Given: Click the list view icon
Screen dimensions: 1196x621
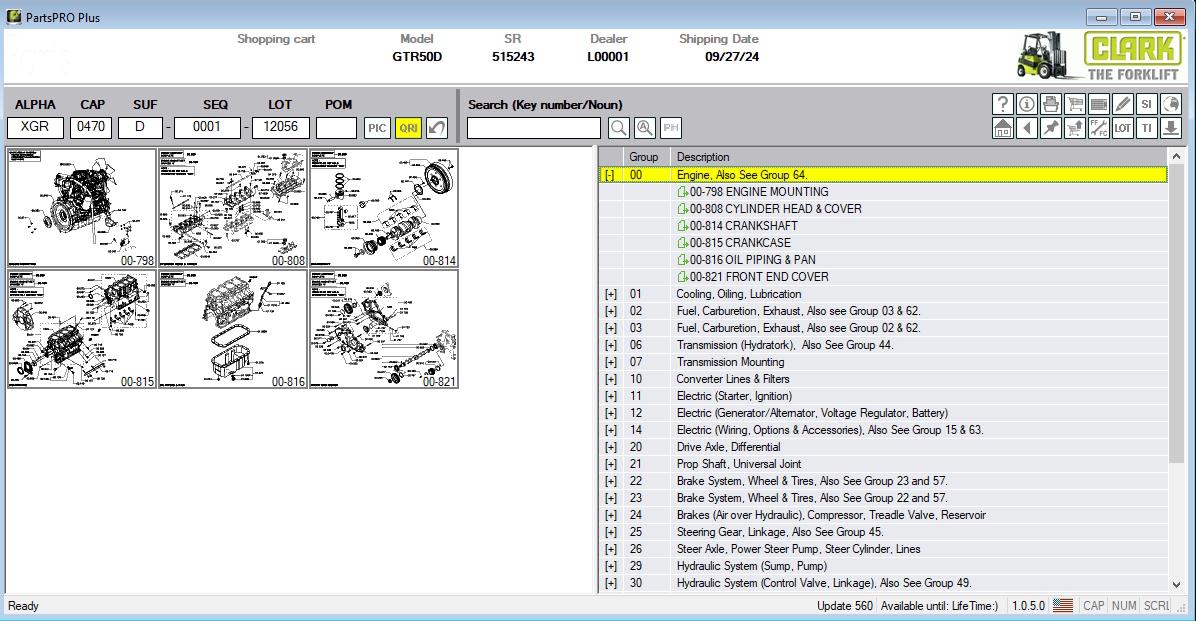Looking at the screenshot, I should click(x=1098, y=104).
